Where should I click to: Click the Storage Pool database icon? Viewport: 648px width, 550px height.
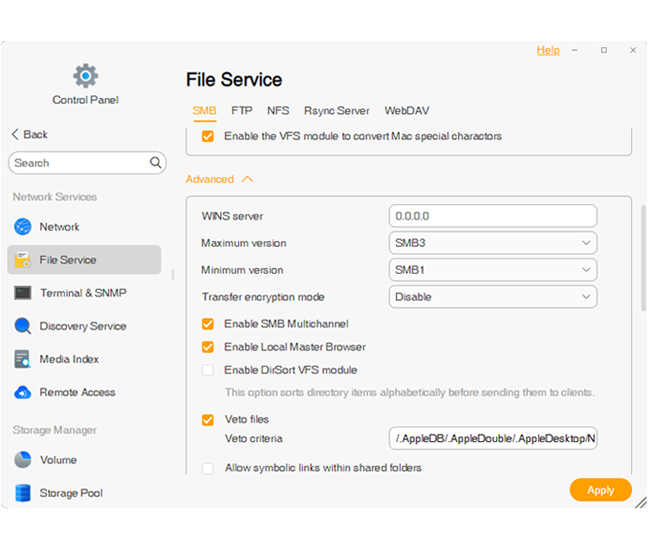click(22, 493)
